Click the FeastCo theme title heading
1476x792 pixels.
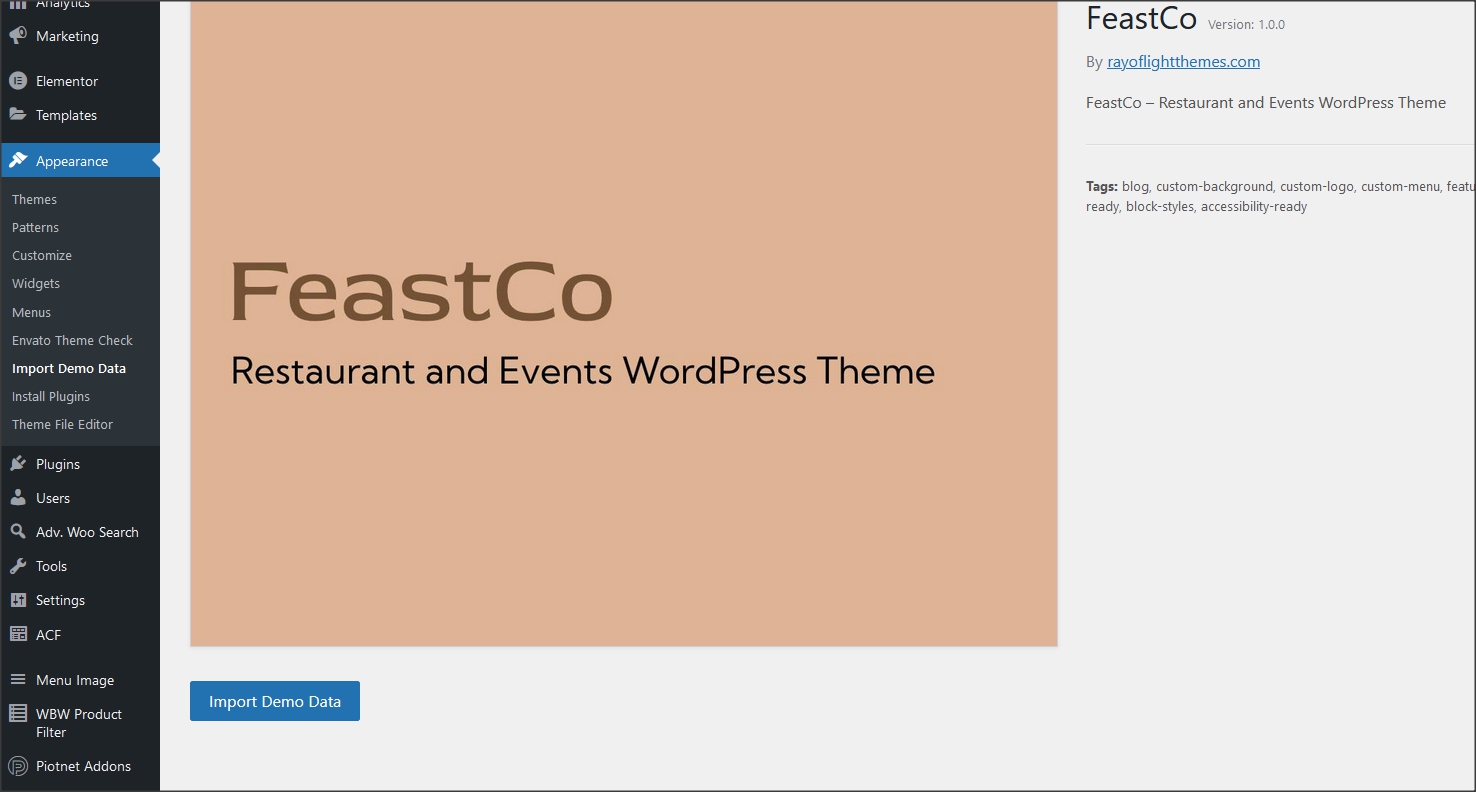click(1141, 19)
